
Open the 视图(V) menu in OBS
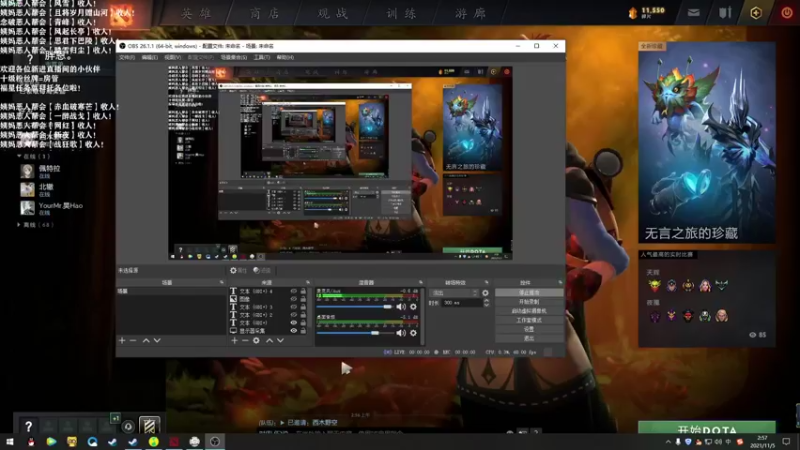[172, 58]
